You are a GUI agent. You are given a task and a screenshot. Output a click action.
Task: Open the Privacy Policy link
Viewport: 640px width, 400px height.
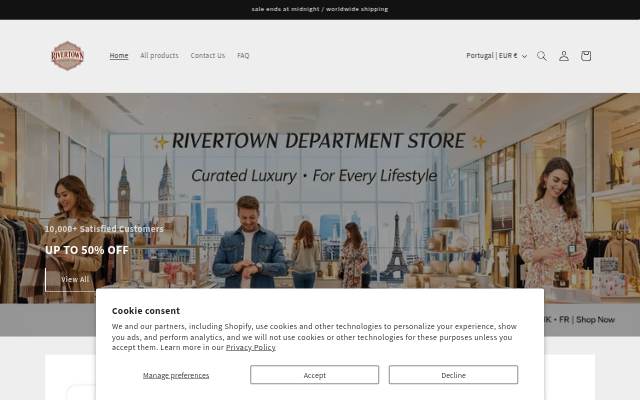click(x=251, y=347)
